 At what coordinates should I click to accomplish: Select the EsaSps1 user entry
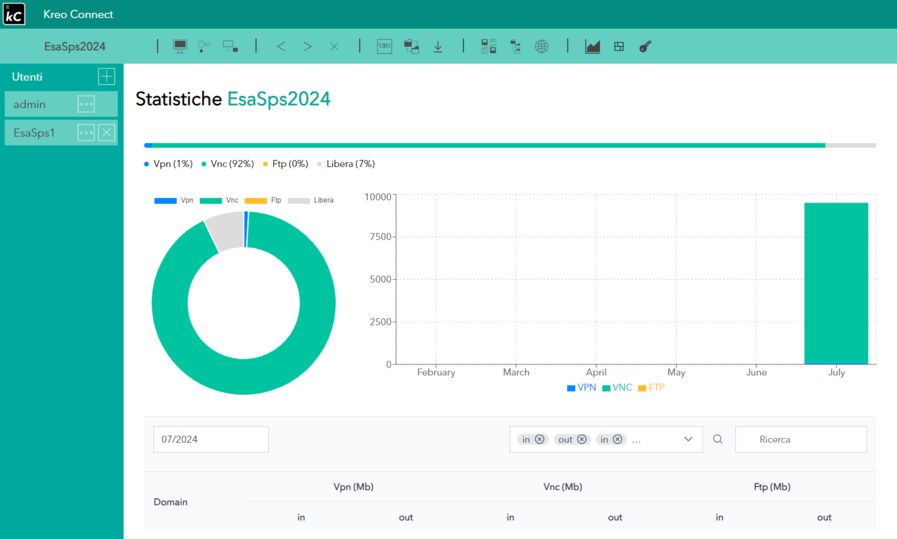point(38,133)
